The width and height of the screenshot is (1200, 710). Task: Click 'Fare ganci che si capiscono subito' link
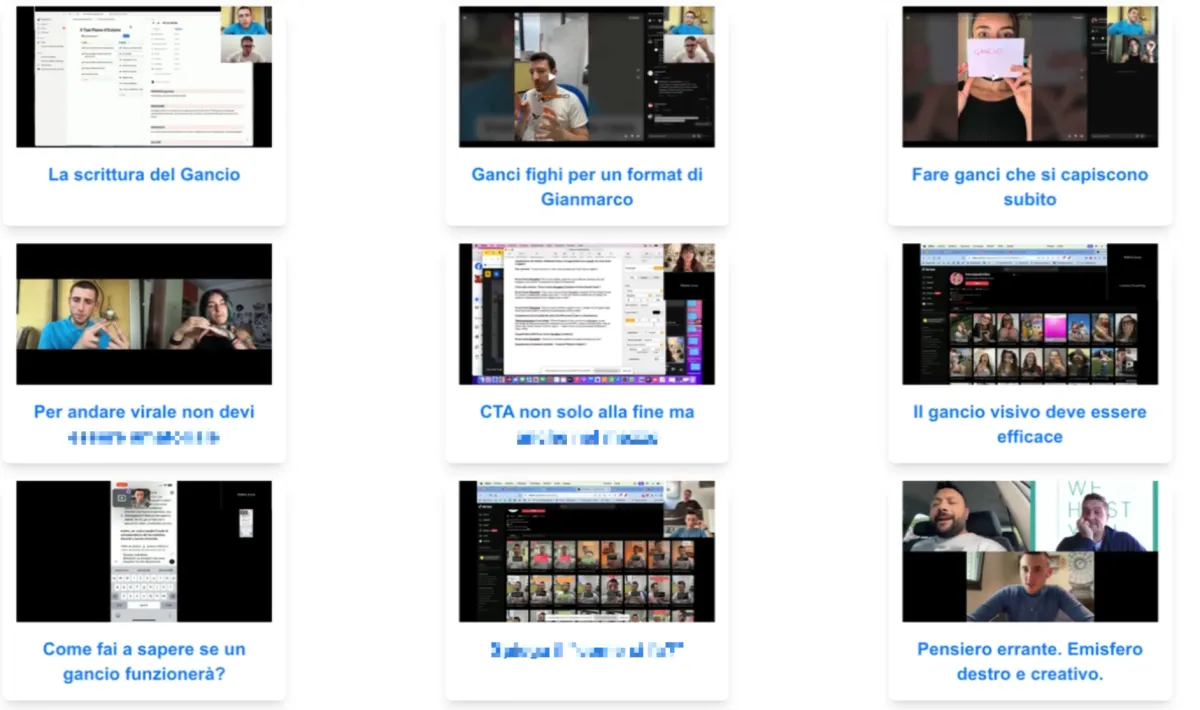tap(1030, 186)
